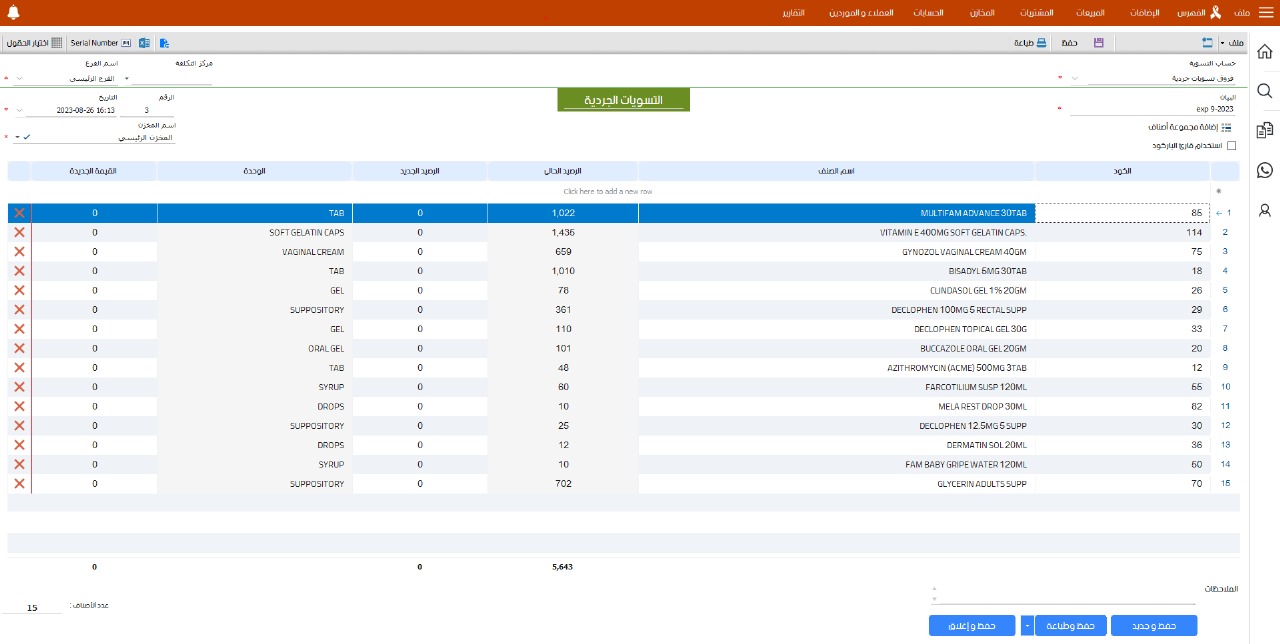Delete the MULTIFAM ADVANCE 30TAB row
Viewport: 1280px width, 644px height.
(x=19, y=213)
